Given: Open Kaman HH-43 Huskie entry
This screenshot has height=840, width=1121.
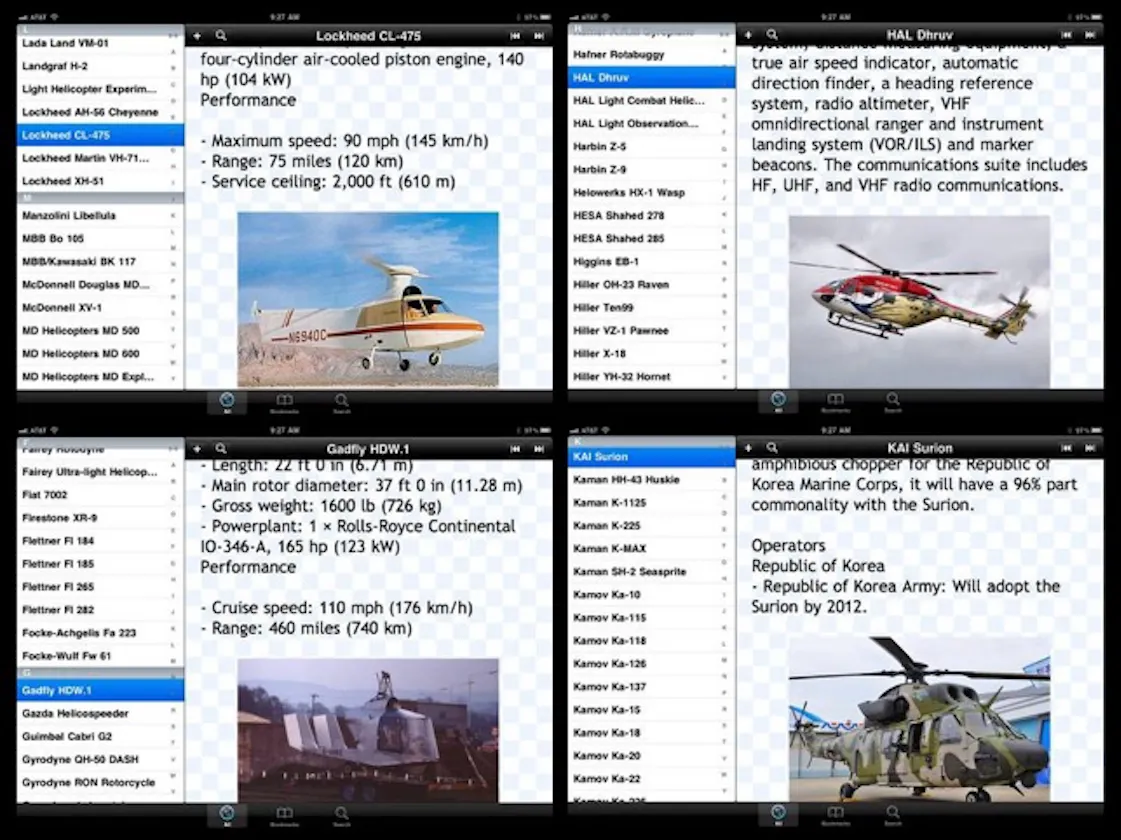Looking at the screenshot, I should coord(651,480).
